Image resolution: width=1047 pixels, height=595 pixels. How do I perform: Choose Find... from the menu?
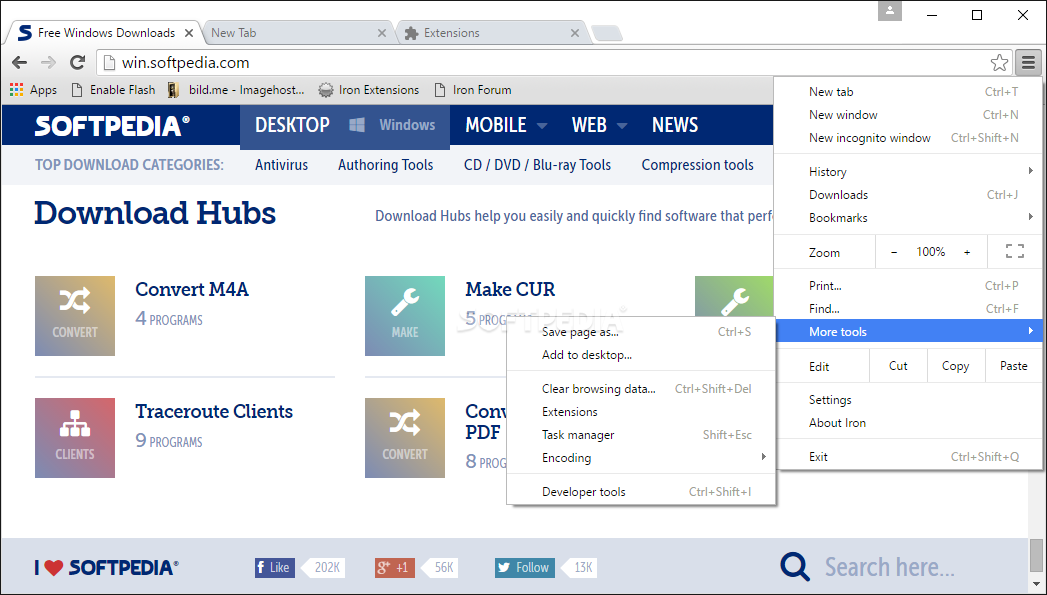click(908, 309)
